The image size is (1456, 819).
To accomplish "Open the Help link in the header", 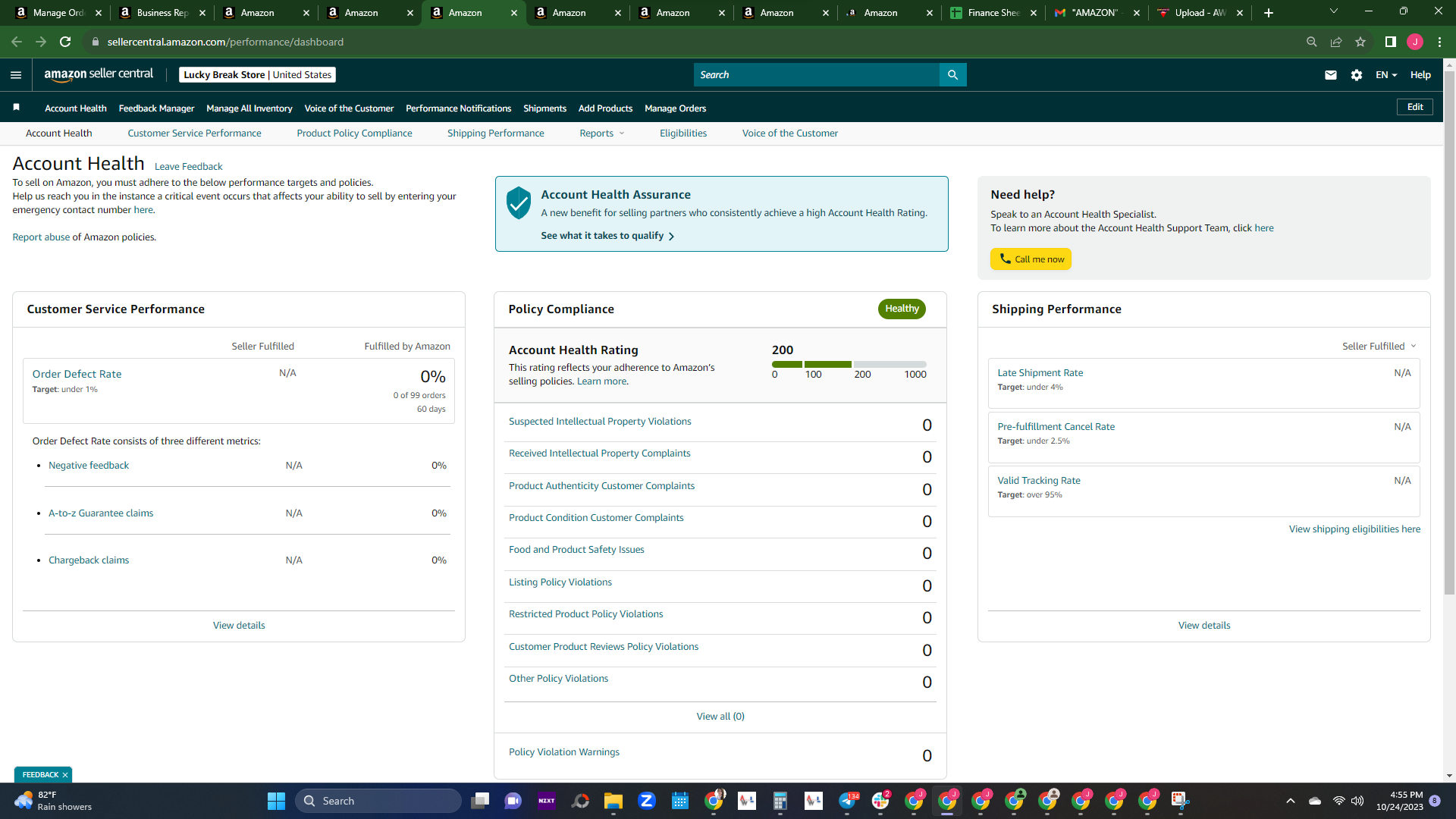I will pyautogui.click(x=1420, y=75).
